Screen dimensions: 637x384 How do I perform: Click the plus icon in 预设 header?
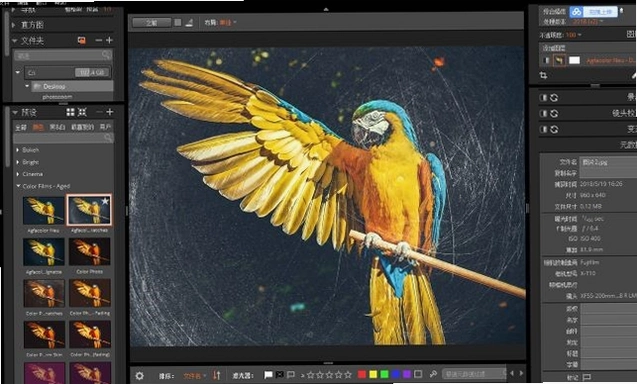coord(110,112)
